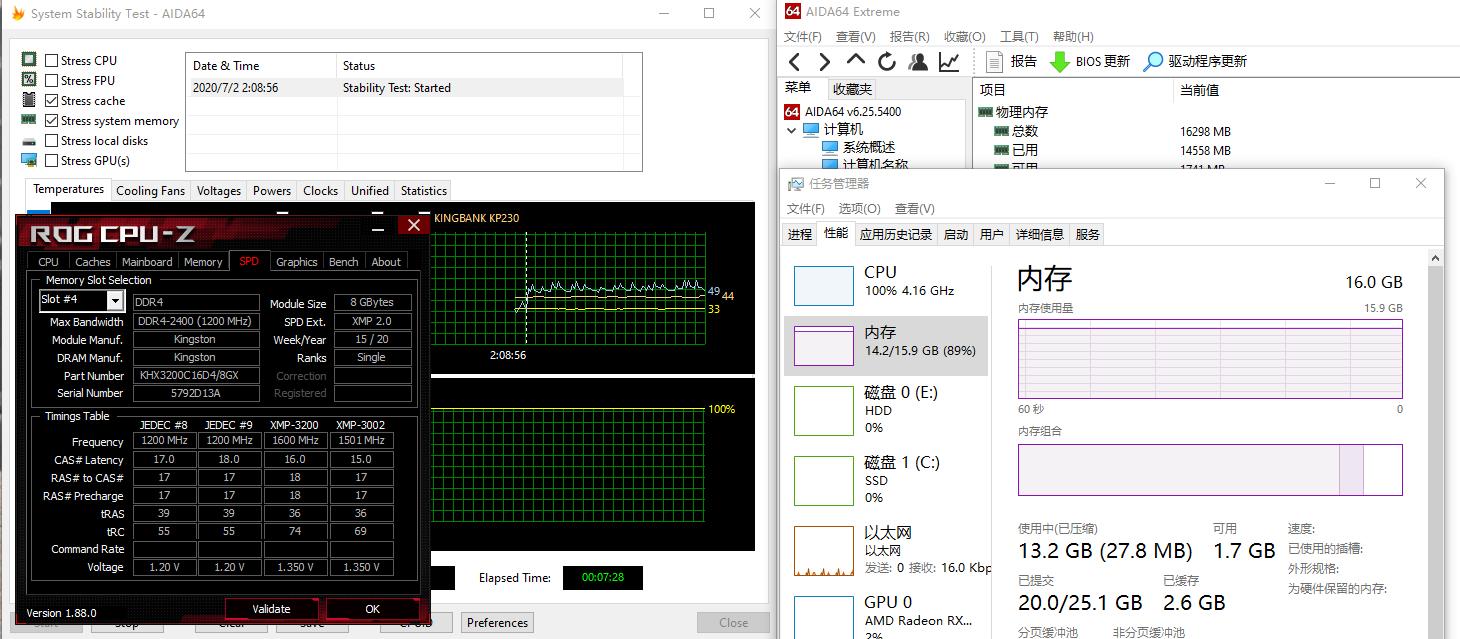This screenshot has width=1460, height=639.
Task: Open the 性能 tab in Task Manager
Action: click(836, 234)
